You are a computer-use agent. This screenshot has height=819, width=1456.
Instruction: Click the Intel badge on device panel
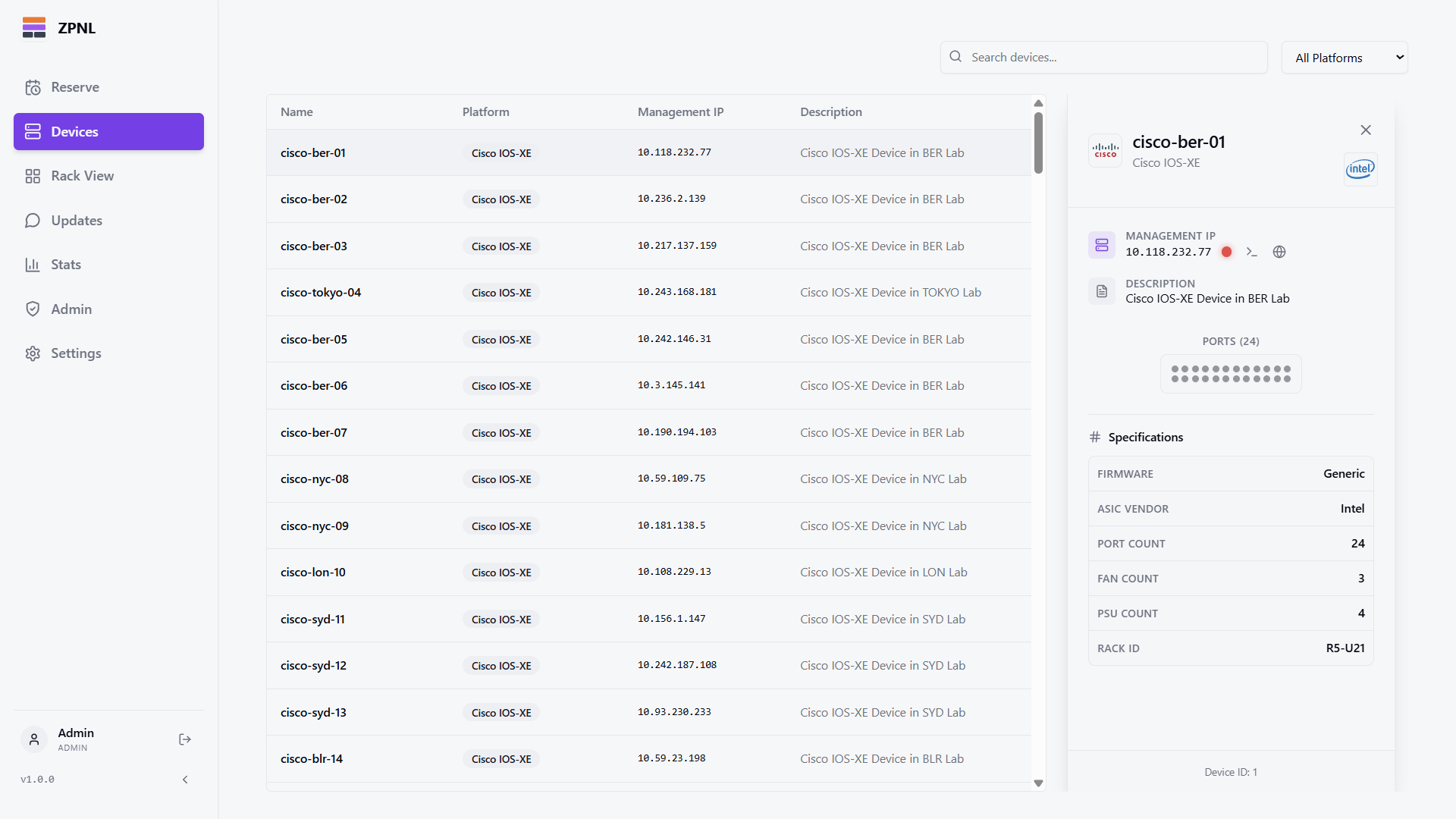(x=1360, y=169)
